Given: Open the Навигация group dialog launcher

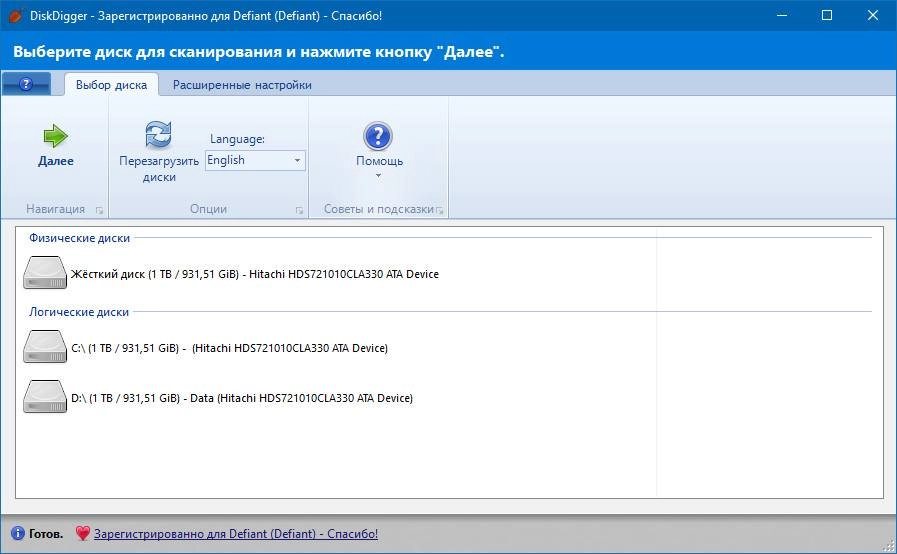Looking at the screenshot, I should coord(100,210).
